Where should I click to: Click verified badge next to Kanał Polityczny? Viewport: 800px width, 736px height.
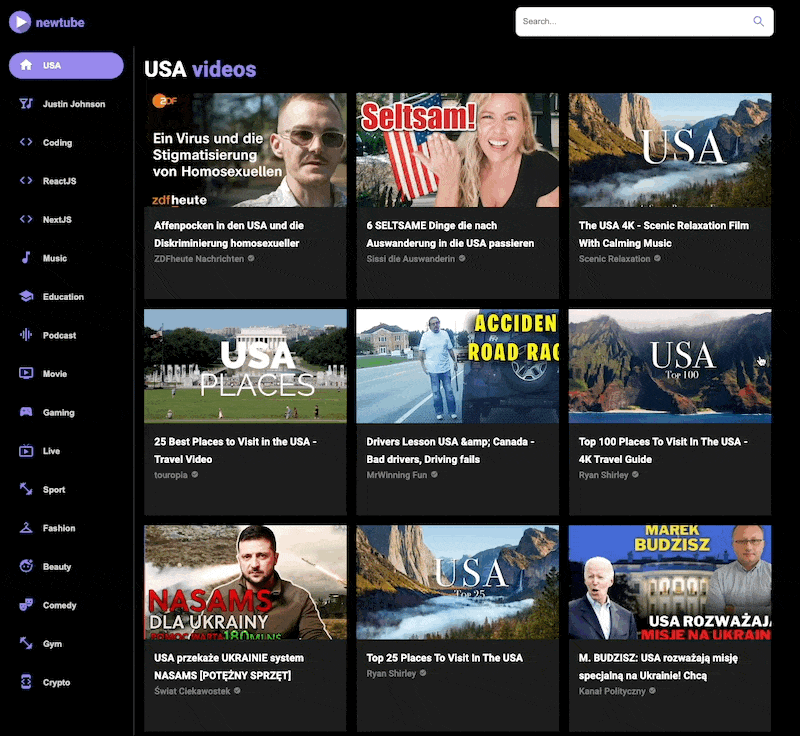coord(652,691)
